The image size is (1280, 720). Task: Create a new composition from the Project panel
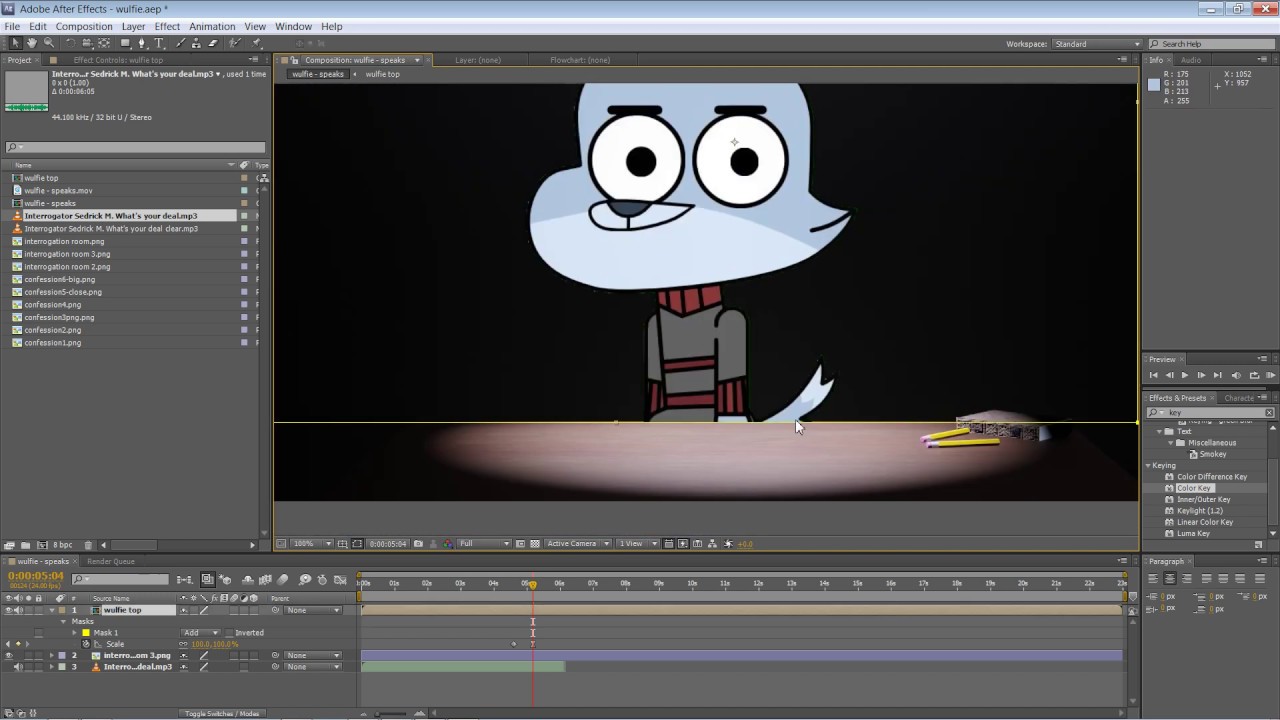42,545
